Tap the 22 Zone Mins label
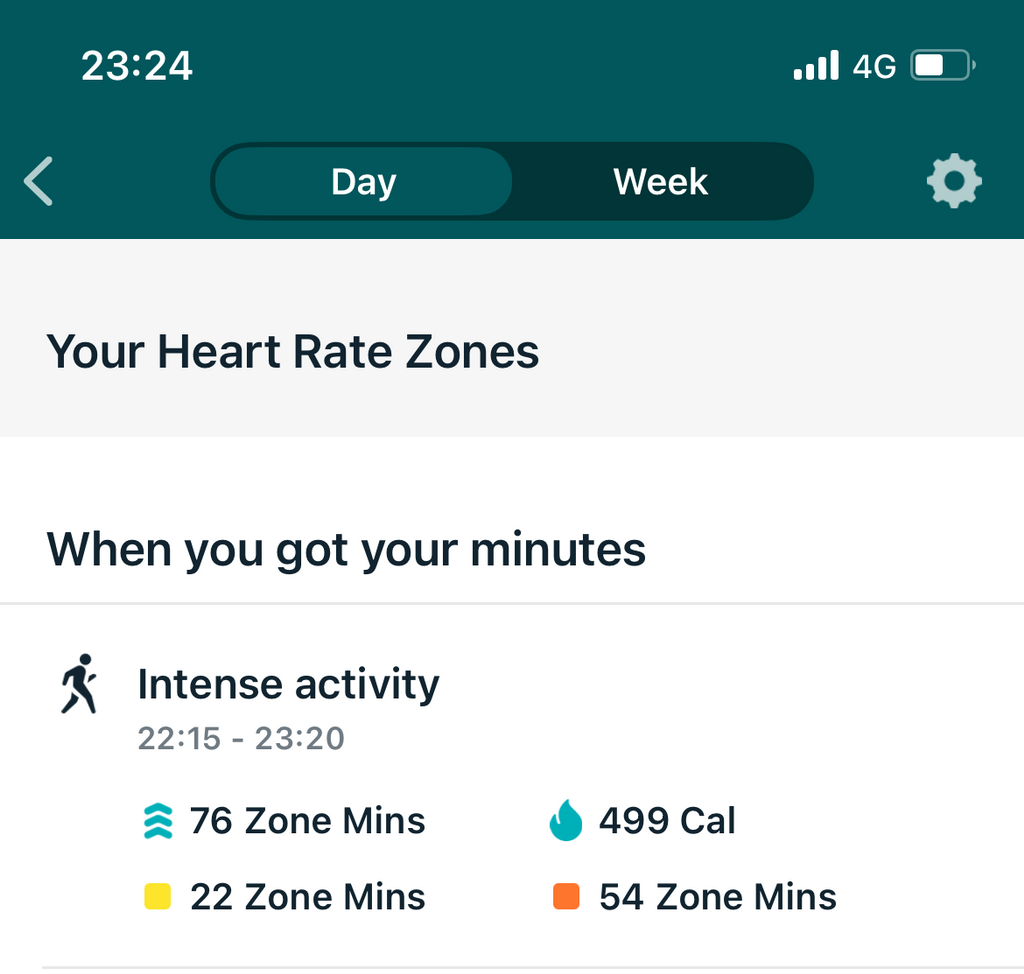This screenshot has width=1024, height=974. 307,897
